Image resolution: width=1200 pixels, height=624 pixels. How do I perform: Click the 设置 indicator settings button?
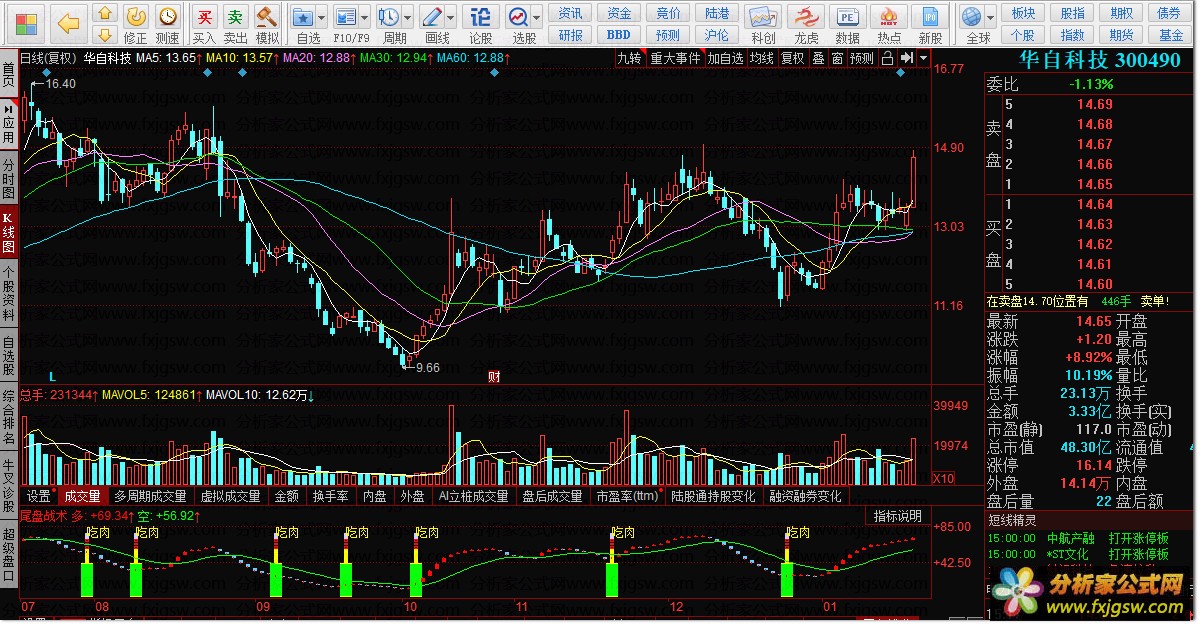39,496
